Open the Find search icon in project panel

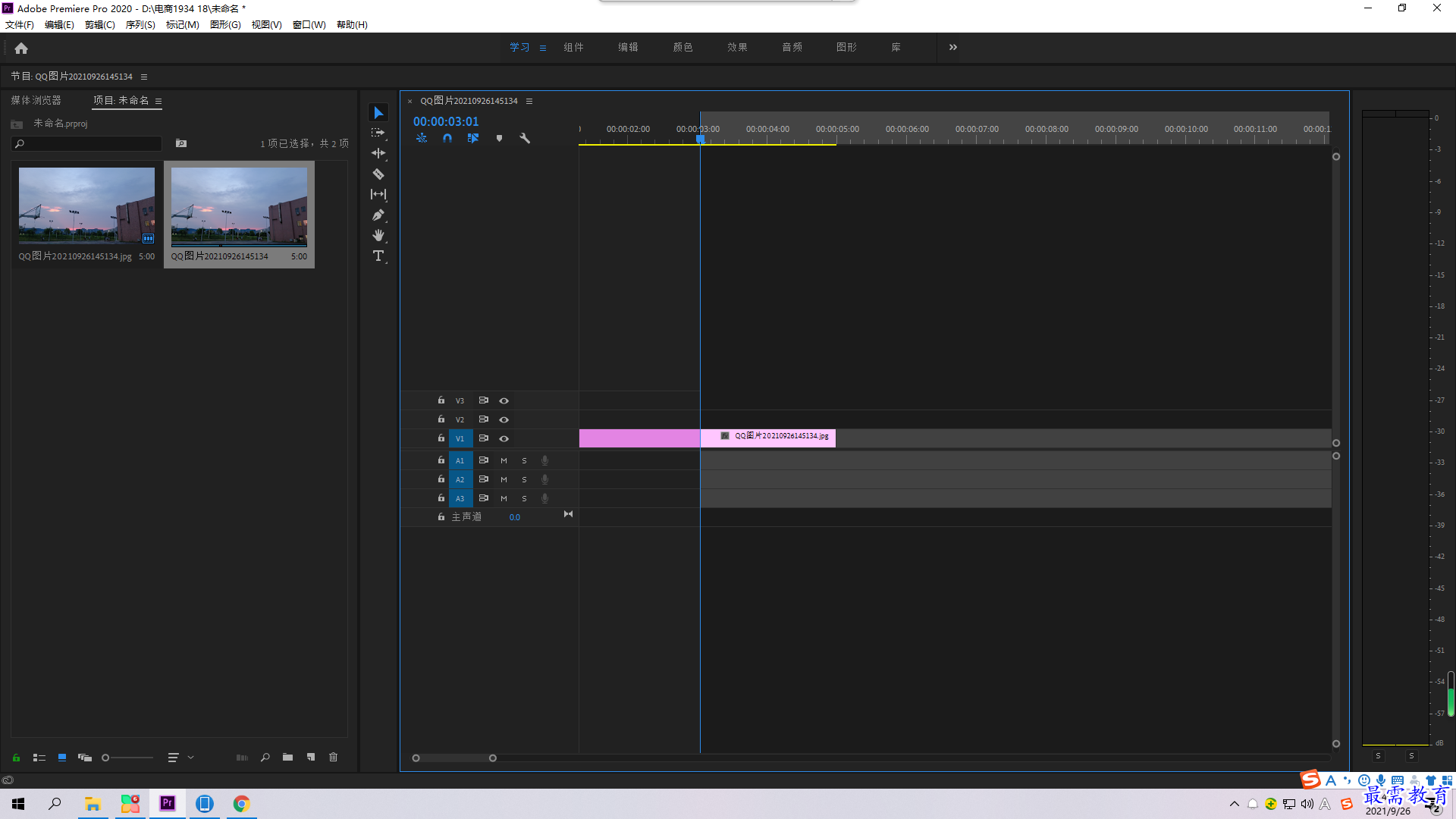click(x=265, y=757)
